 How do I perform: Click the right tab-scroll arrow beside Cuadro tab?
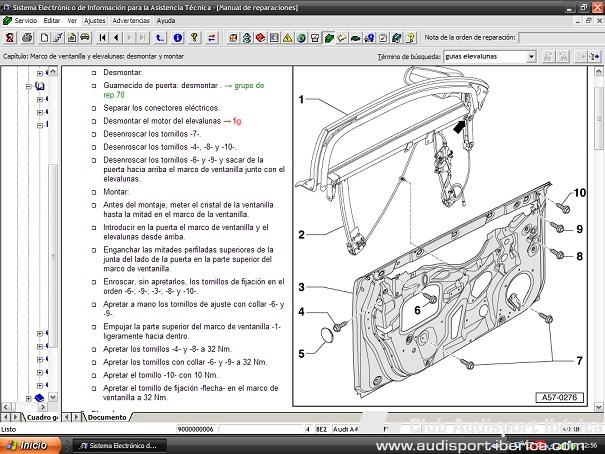[15, 417]
